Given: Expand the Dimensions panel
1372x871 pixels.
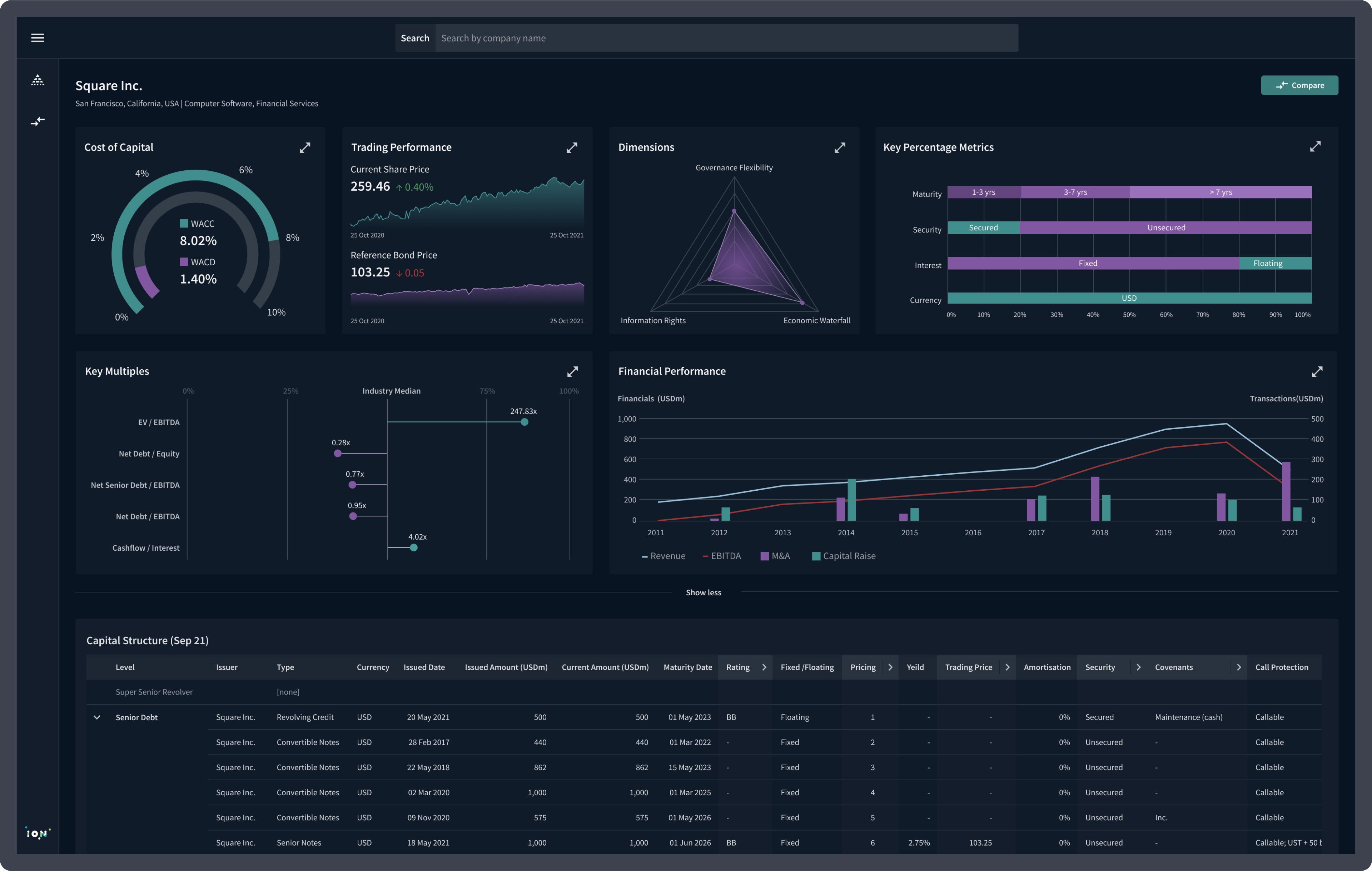Looking at the screenshot, I should pos(839,147).
